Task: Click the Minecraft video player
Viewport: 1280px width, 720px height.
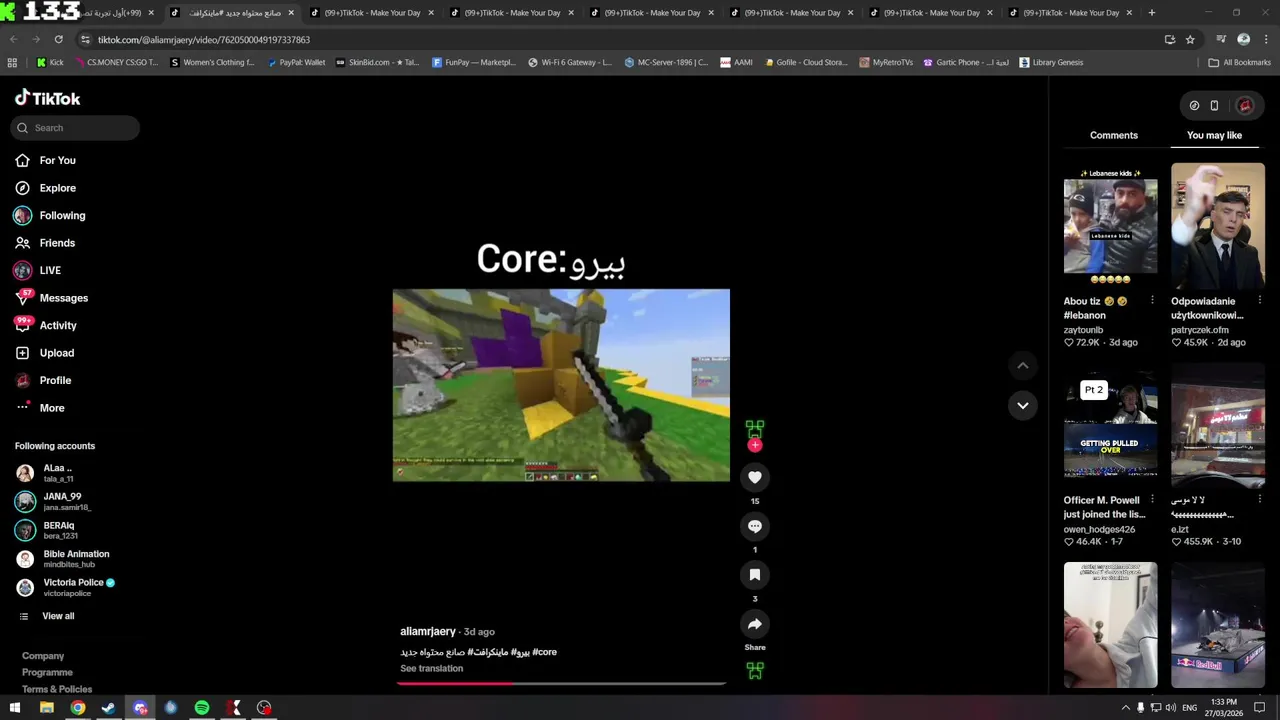Action: click(561, 385)
